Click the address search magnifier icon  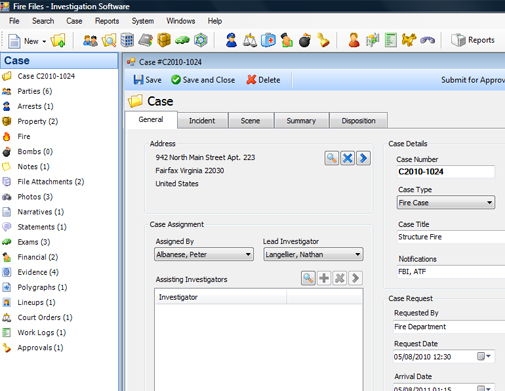coord(332,158)
